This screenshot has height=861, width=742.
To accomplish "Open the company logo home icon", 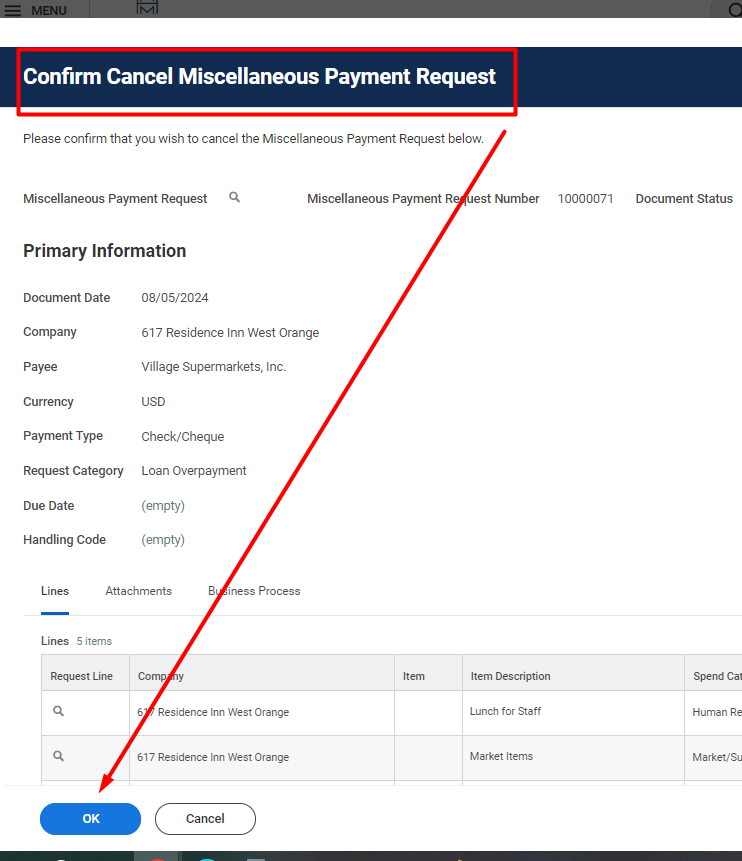I will click(147, 8).
